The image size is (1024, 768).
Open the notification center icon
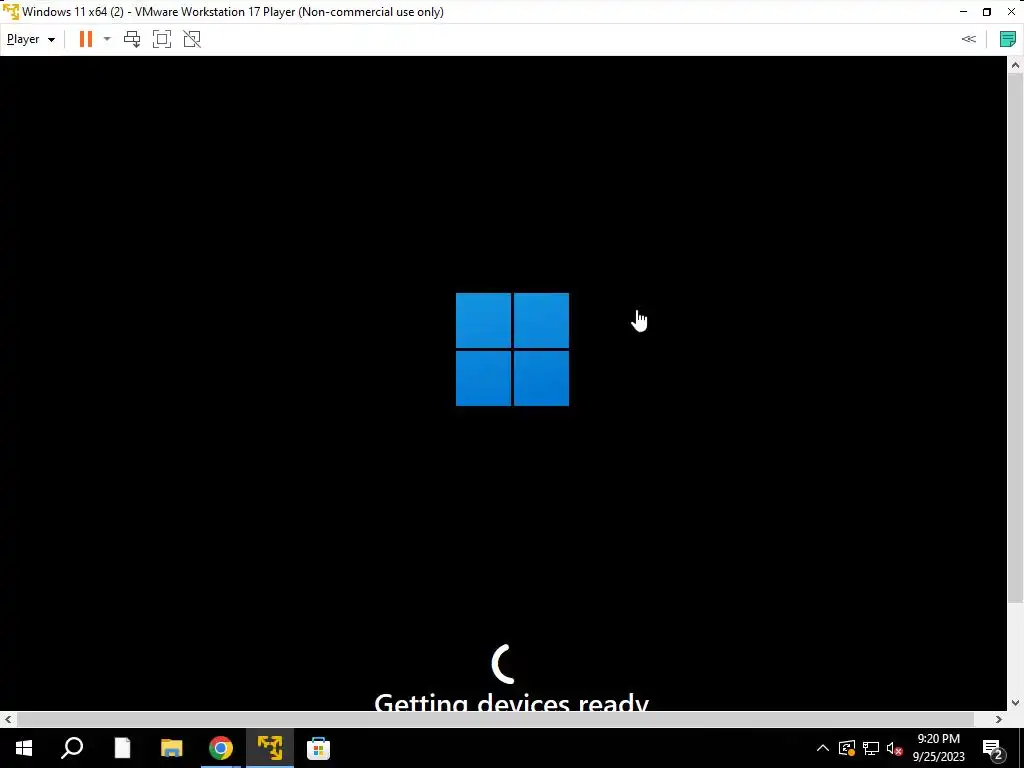tap(994, 748)
